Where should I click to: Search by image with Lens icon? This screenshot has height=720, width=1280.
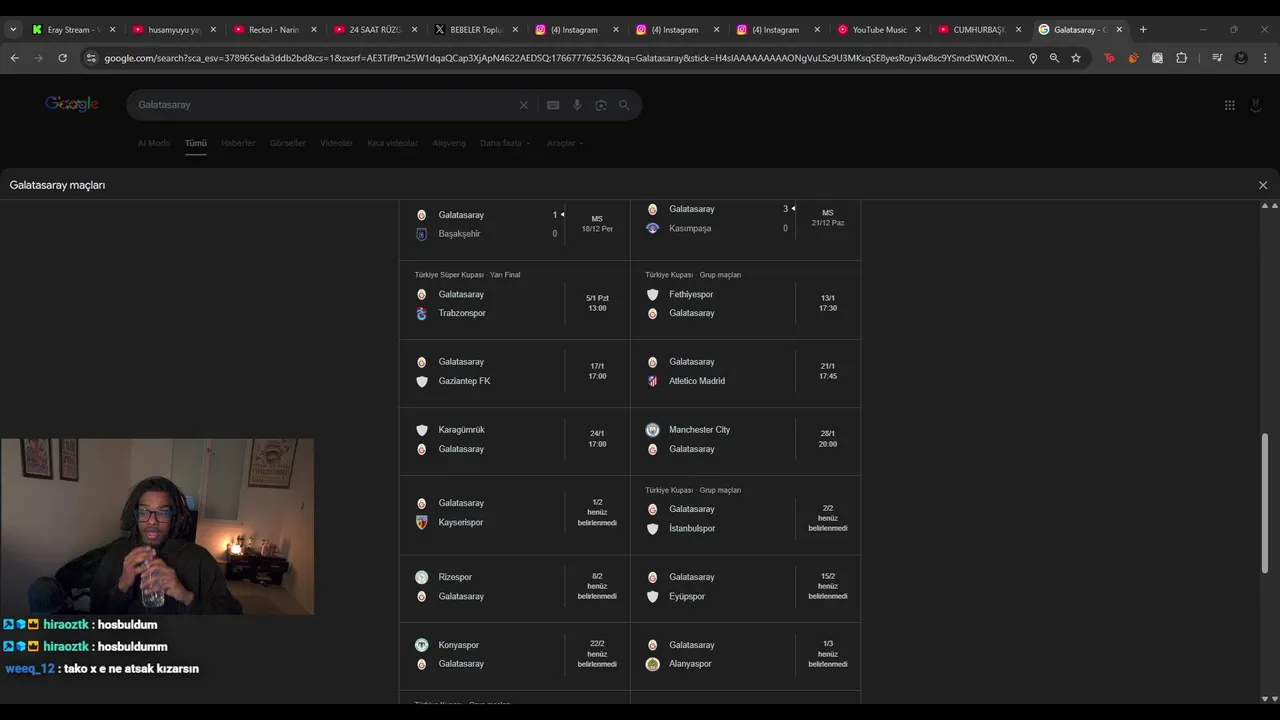tap(601, 105)
